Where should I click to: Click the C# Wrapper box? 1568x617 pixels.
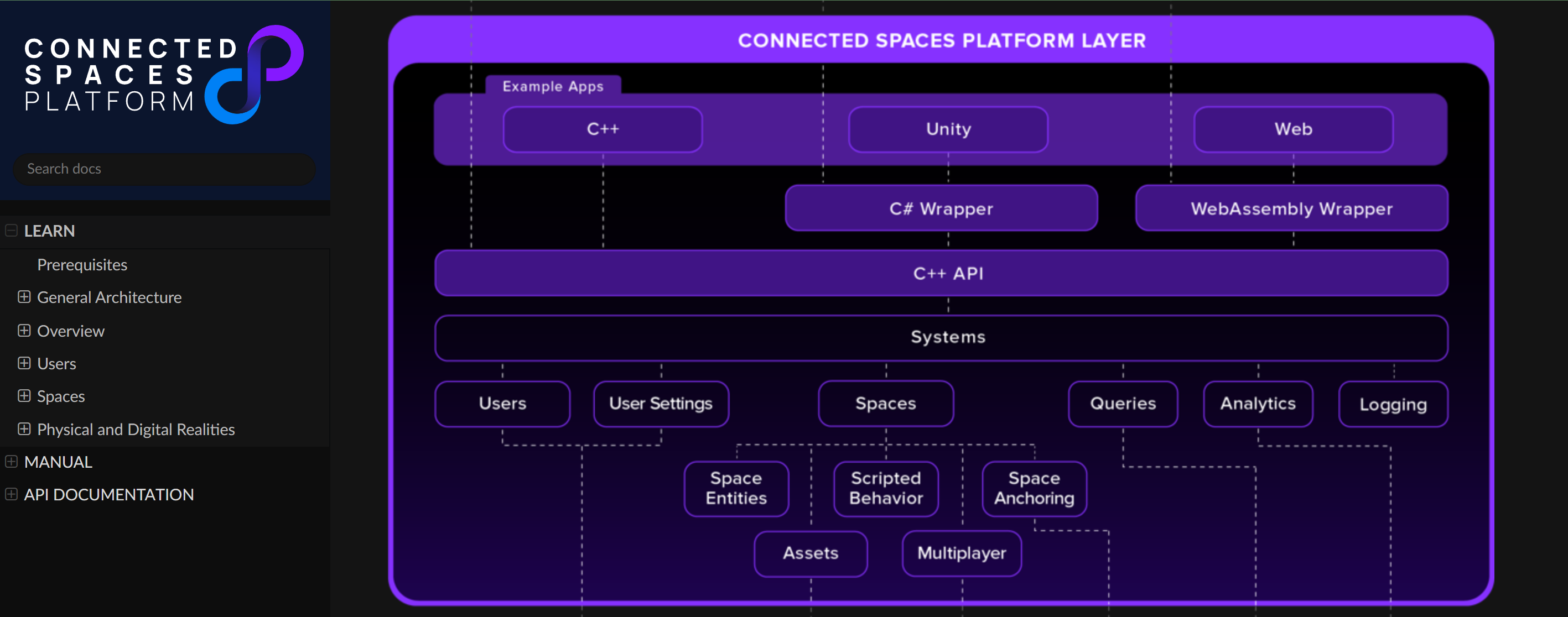(x=941, y=208)
